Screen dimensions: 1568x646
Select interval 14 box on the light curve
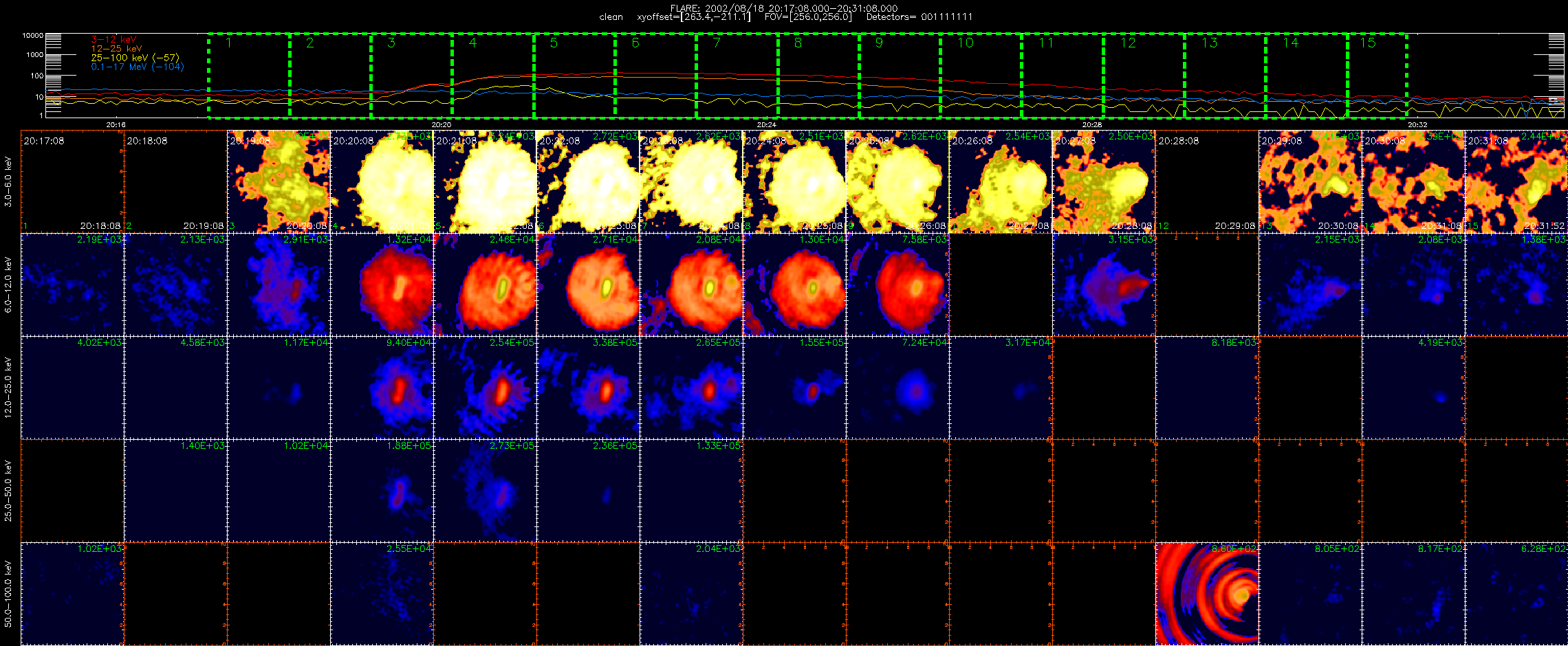pos(1306,74)
